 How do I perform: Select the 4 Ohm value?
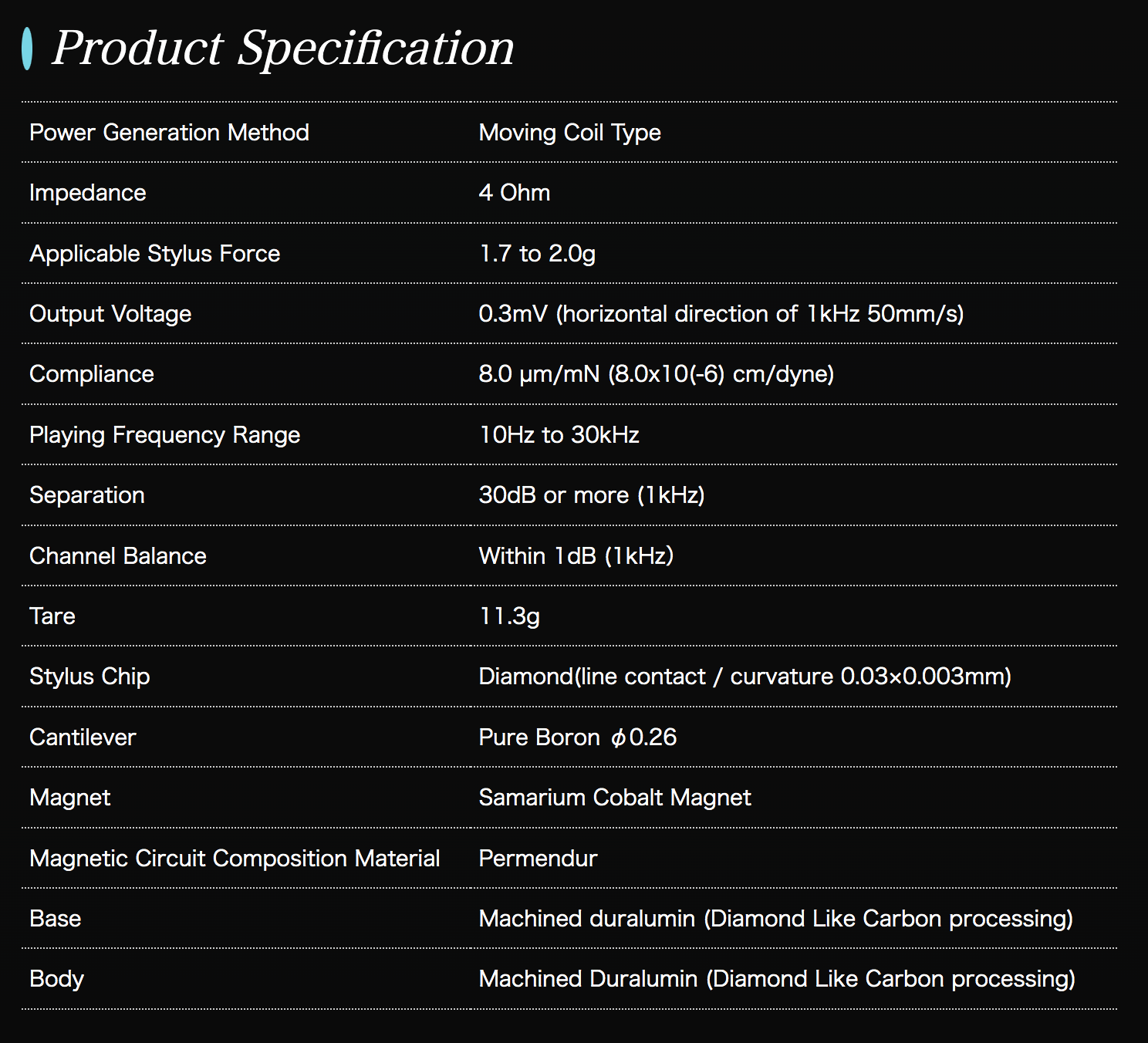[x=514, y=193]
